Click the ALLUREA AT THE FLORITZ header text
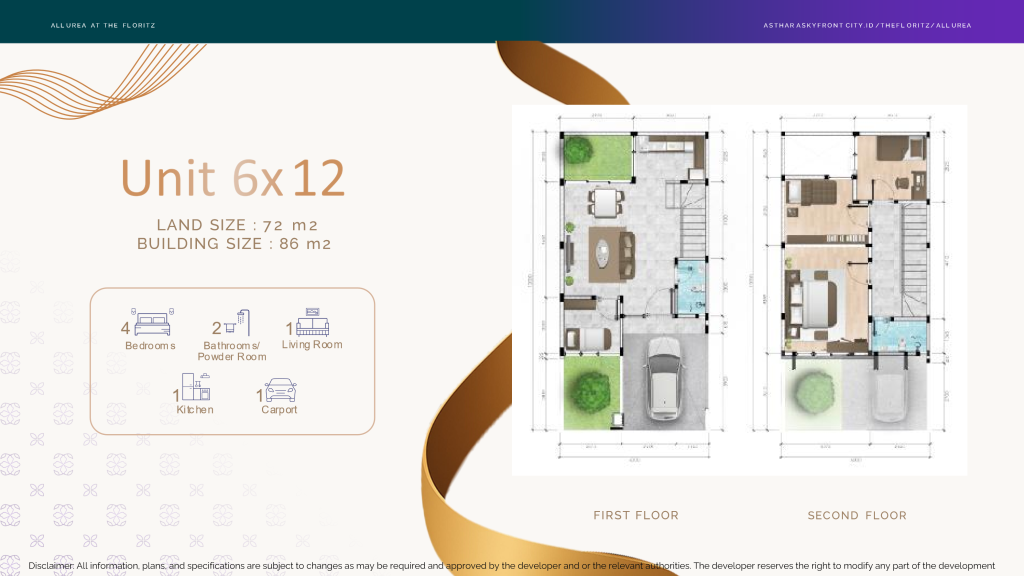The height and width of the screenshot is (576, 1024). point(103,25)
